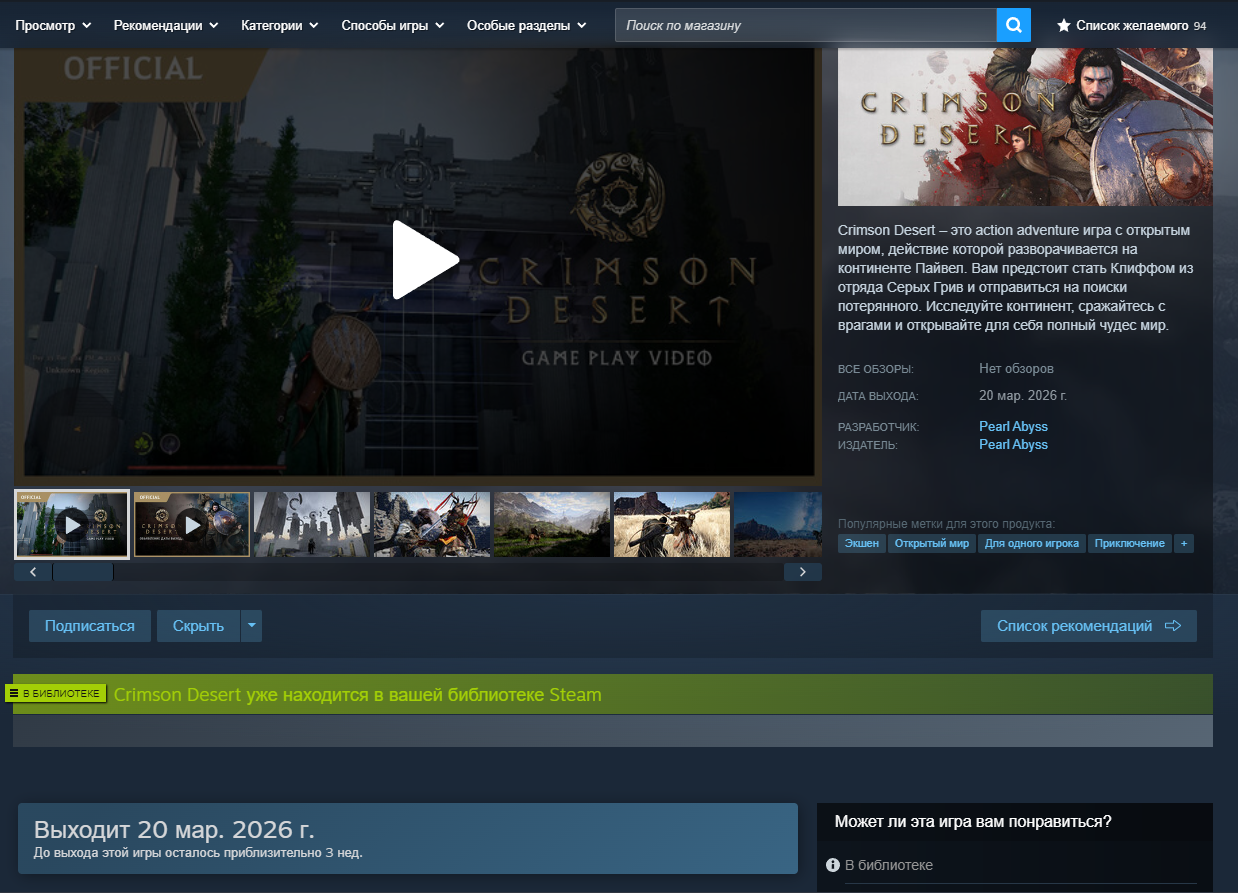Select the Для одного игрока tag
Viewport: 1238px width, 893px height.
click(1032, 543)
